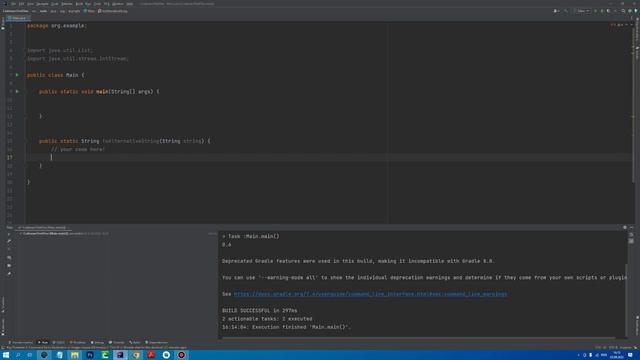Start the Main run configuration from toolbar
This screenshot has width=640, height=360.
(x=596, y=11)
